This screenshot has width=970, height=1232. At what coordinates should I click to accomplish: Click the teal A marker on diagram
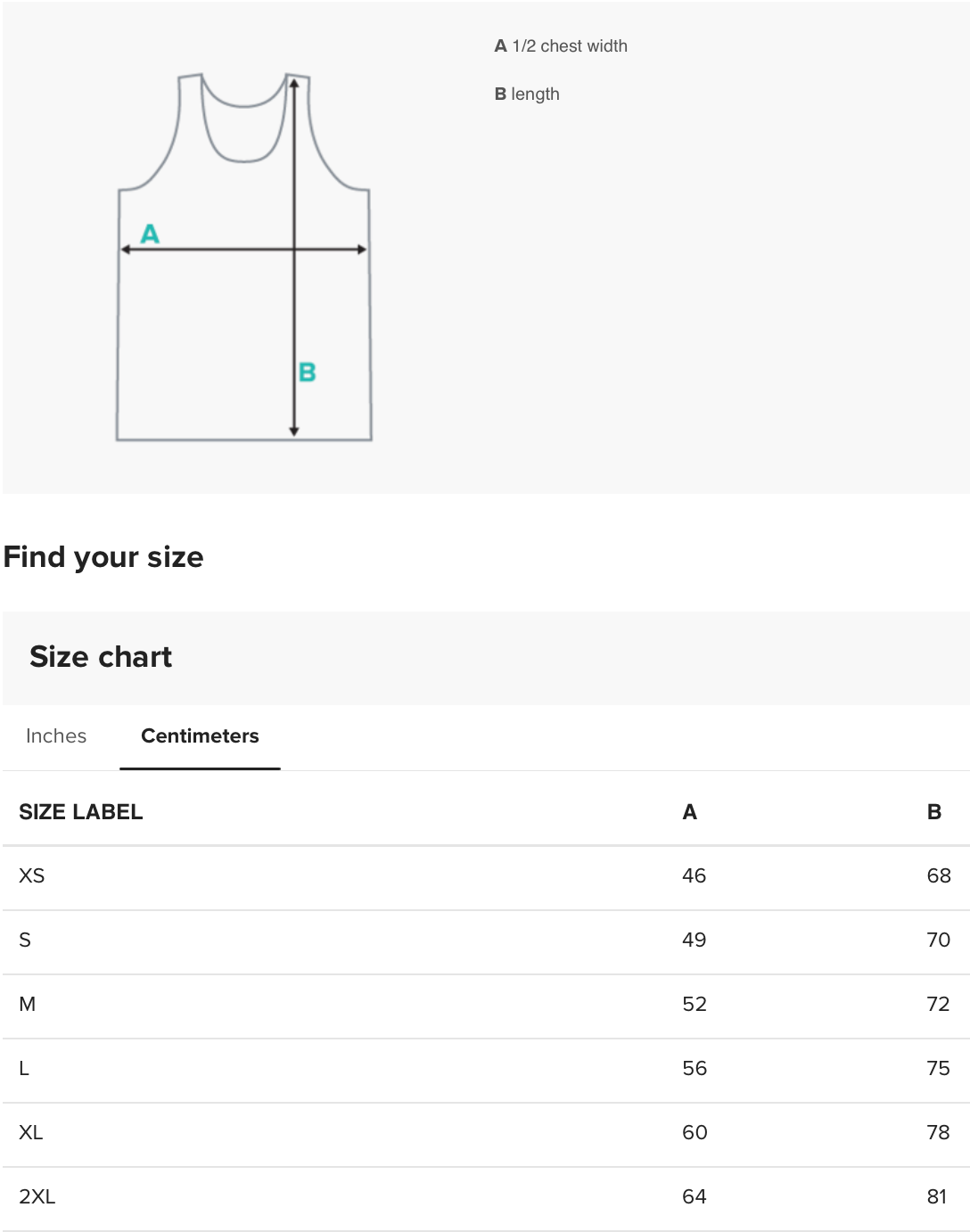(150, 234)
